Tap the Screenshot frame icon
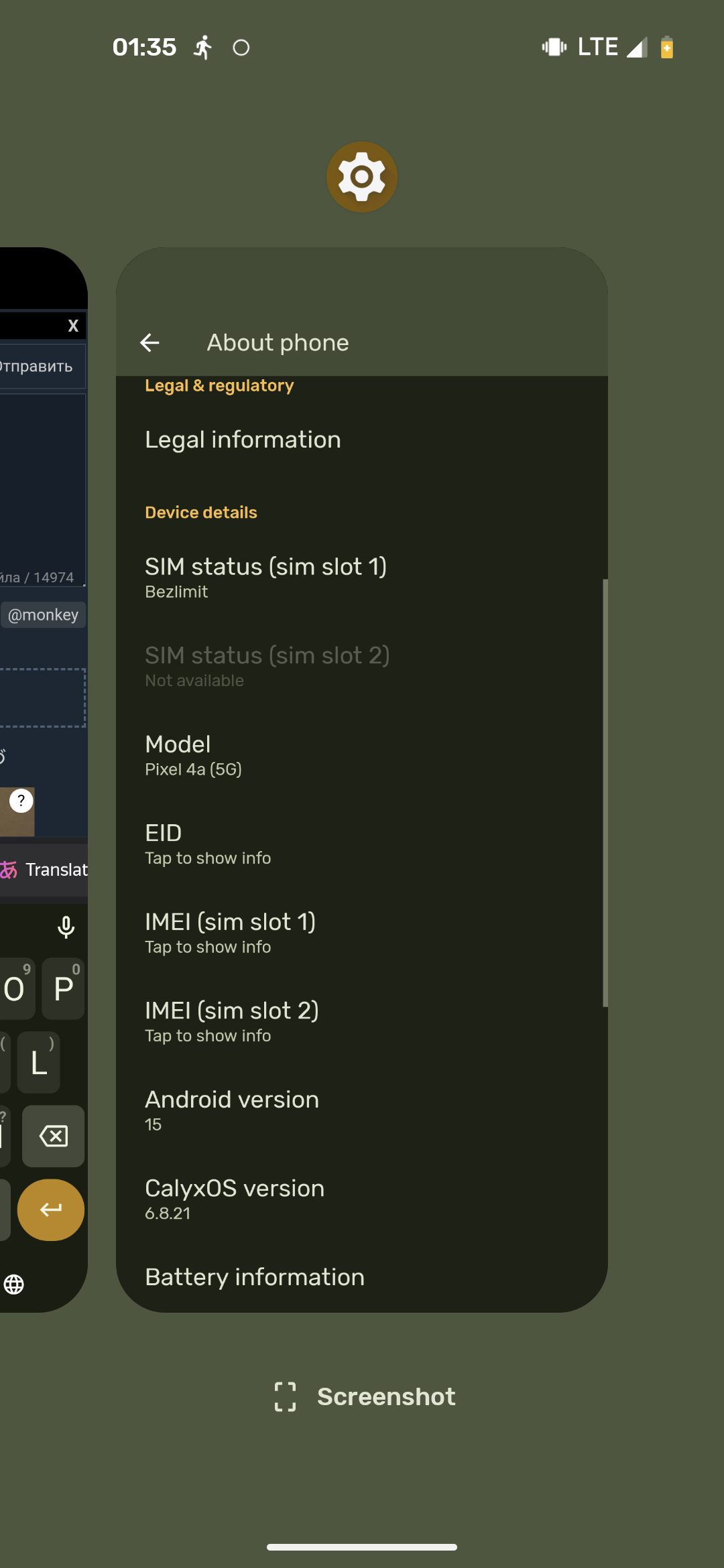The image size is (724, 1568). [x=285, y=1396]
